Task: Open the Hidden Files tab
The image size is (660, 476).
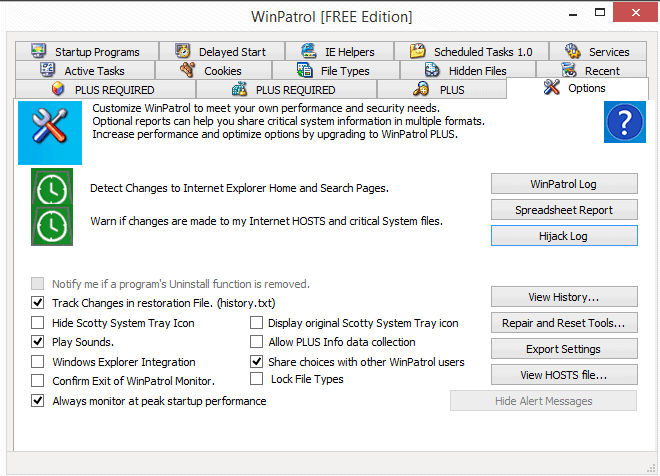Action: 467,71
